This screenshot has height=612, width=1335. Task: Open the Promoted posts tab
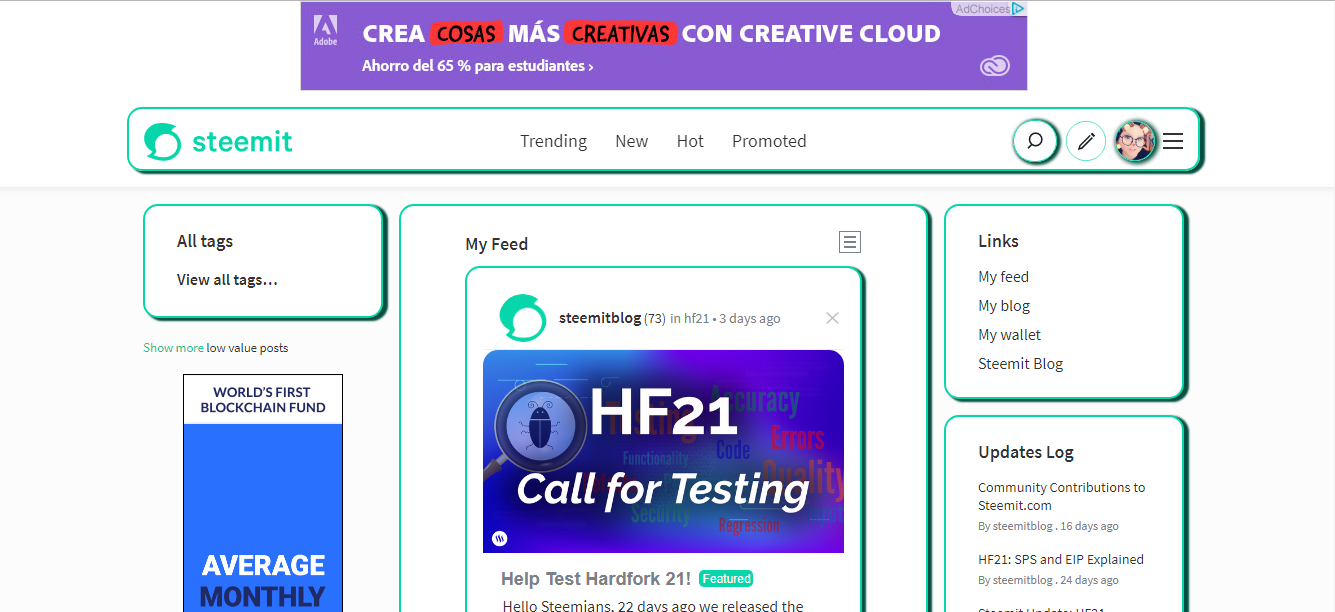(769, 141)
